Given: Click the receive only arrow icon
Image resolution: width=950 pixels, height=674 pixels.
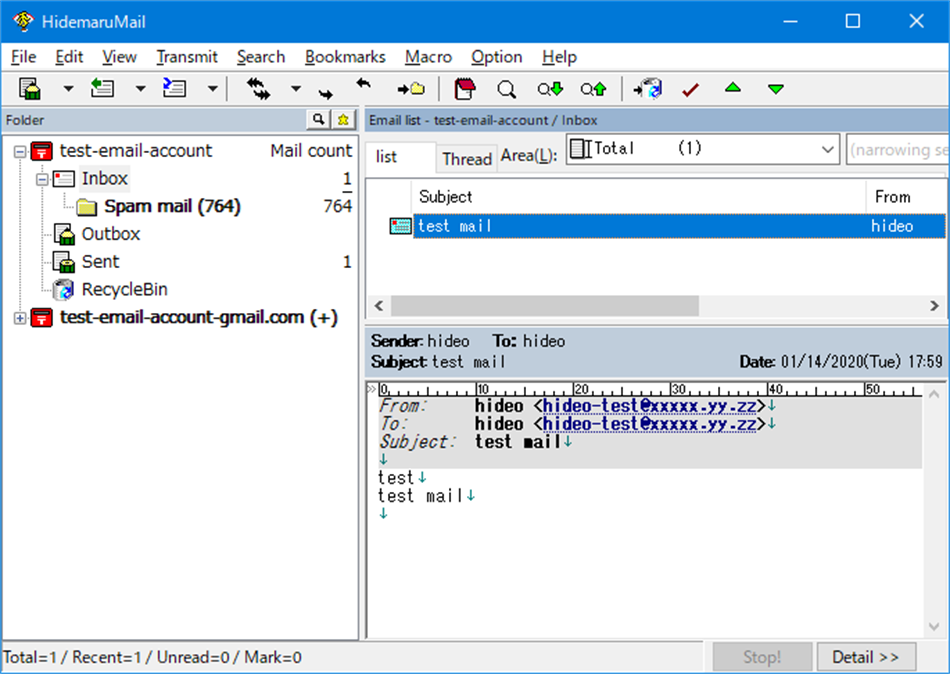Looking at the screenshot, I should coord(364,84).
